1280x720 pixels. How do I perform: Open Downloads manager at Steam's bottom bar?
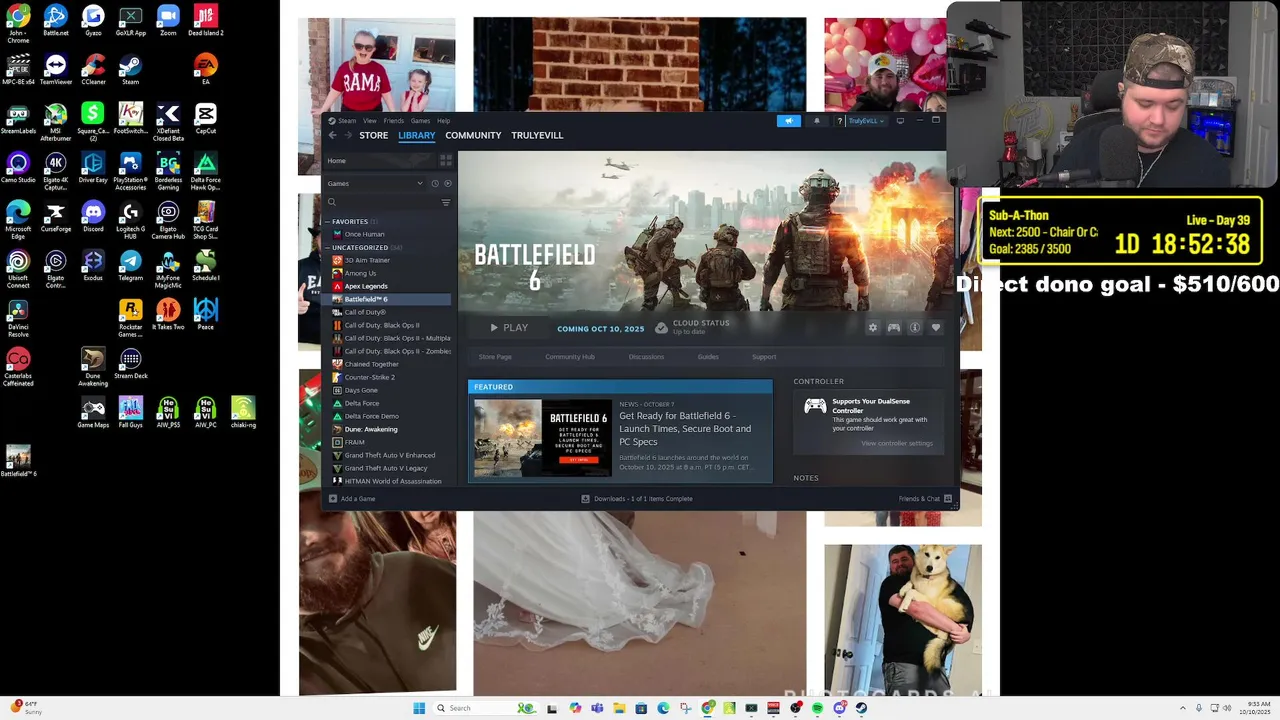click(x=637, y=498)
